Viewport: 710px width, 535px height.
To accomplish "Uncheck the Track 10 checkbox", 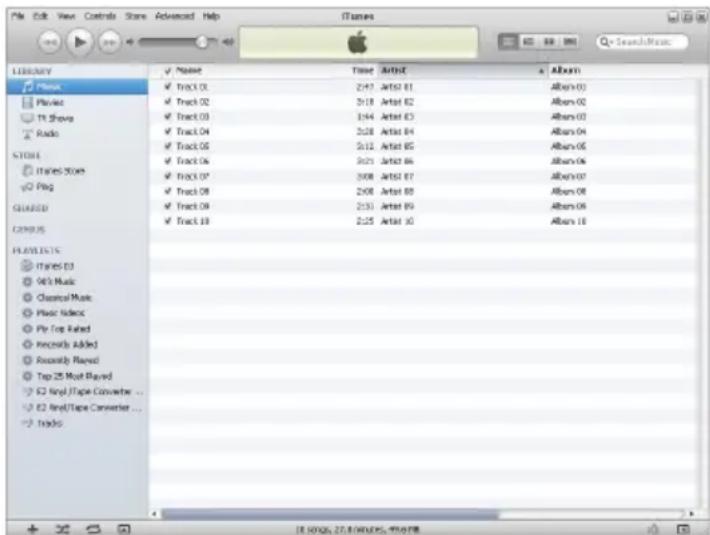I will 168,221.
